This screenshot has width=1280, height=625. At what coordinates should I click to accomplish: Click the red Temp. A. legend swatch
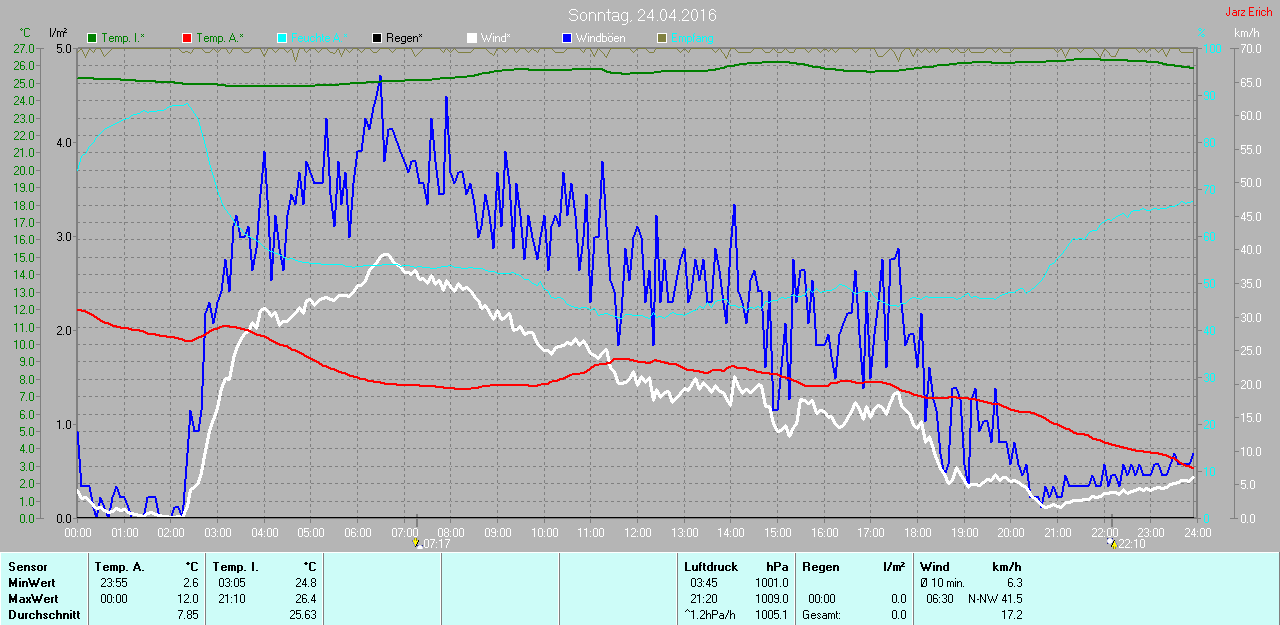[x=186, y=38]
